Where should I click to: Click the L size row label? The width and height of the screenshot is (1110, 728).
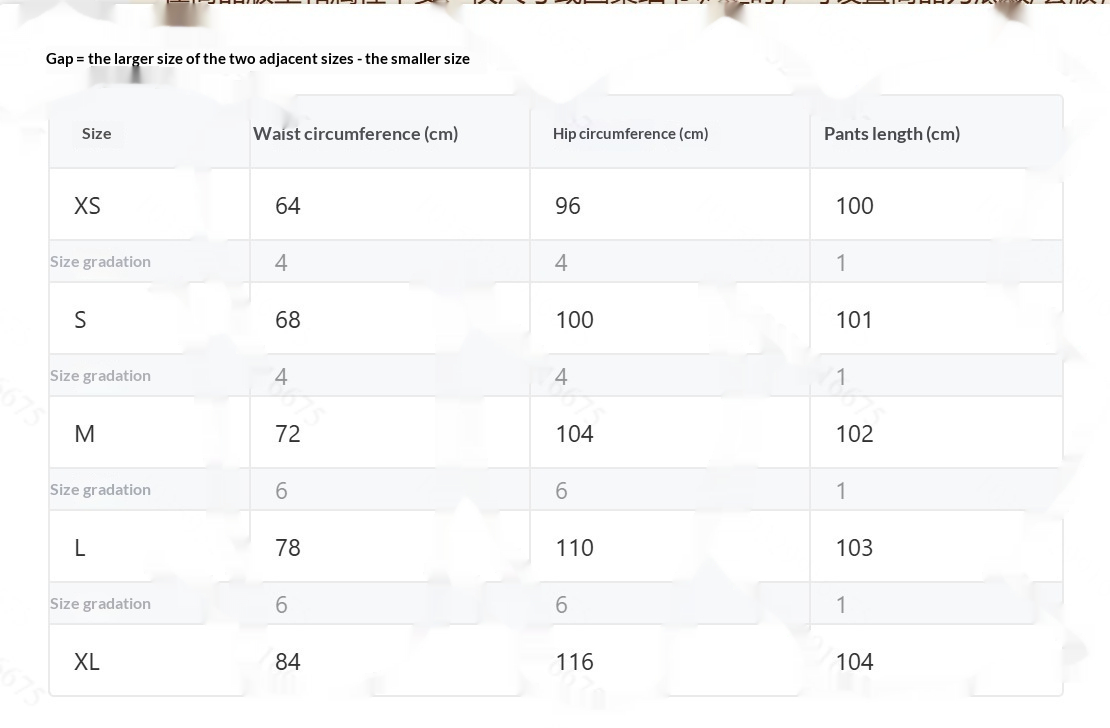80,547
